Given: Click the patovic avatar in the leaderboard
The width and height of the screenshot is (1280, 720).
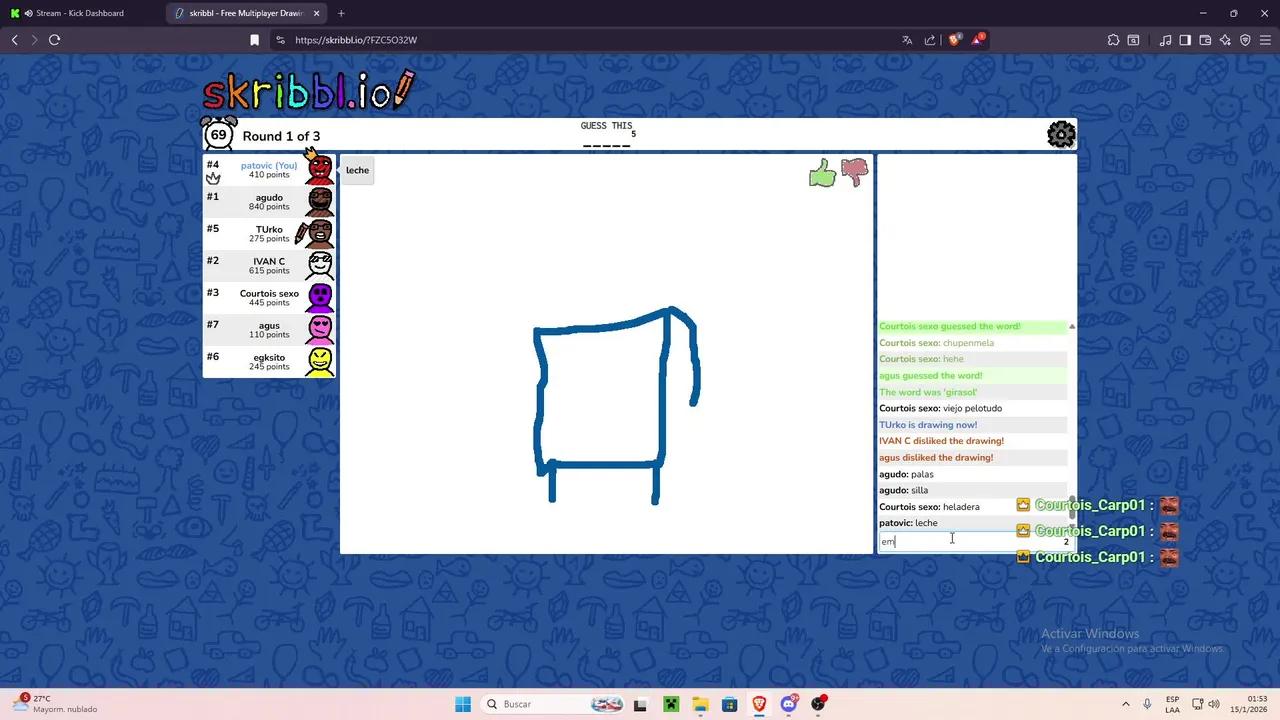Looking at the screenshot, I should (318, 169).
